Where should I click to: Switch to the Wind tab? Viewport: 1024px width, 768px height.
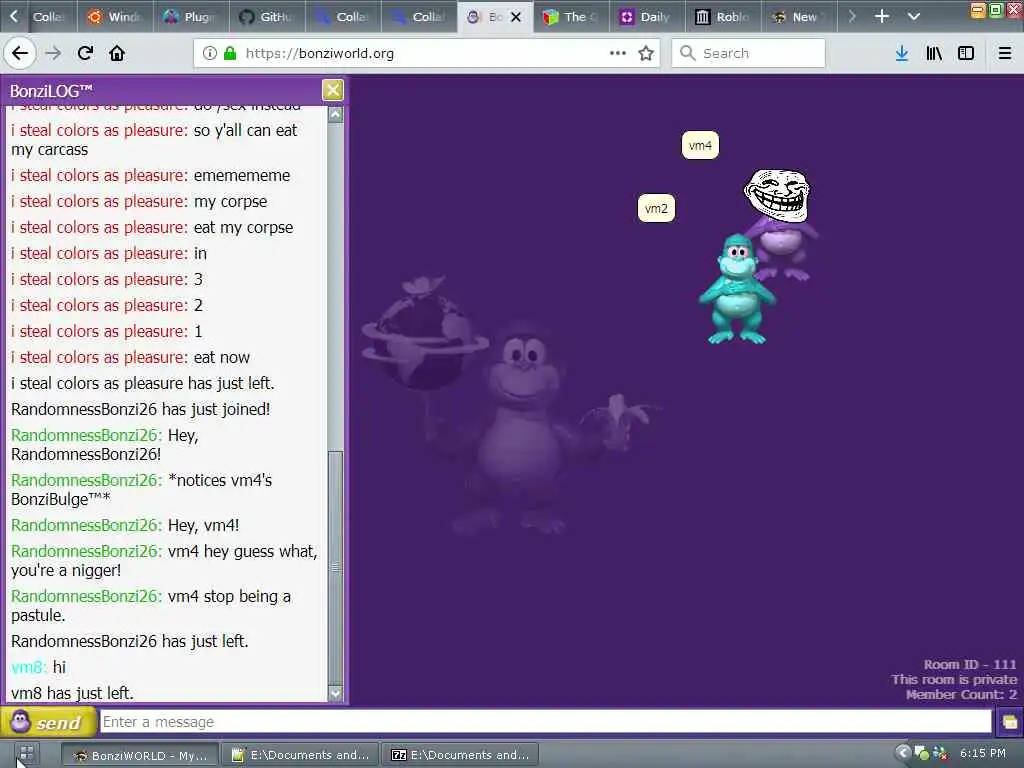coord(115,17)
